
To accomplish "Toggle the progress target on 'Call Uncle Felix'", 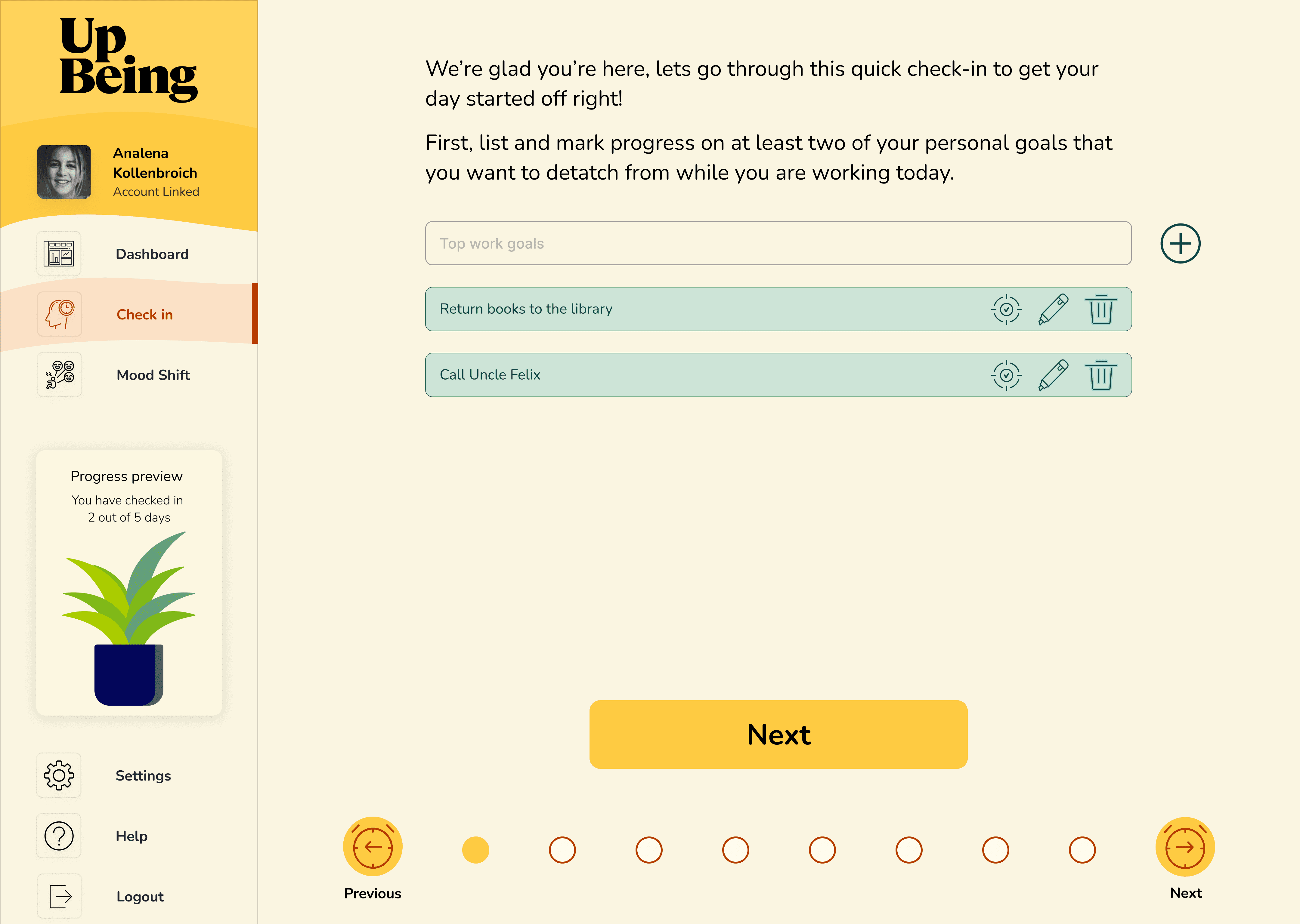I will click(1006, 374).
